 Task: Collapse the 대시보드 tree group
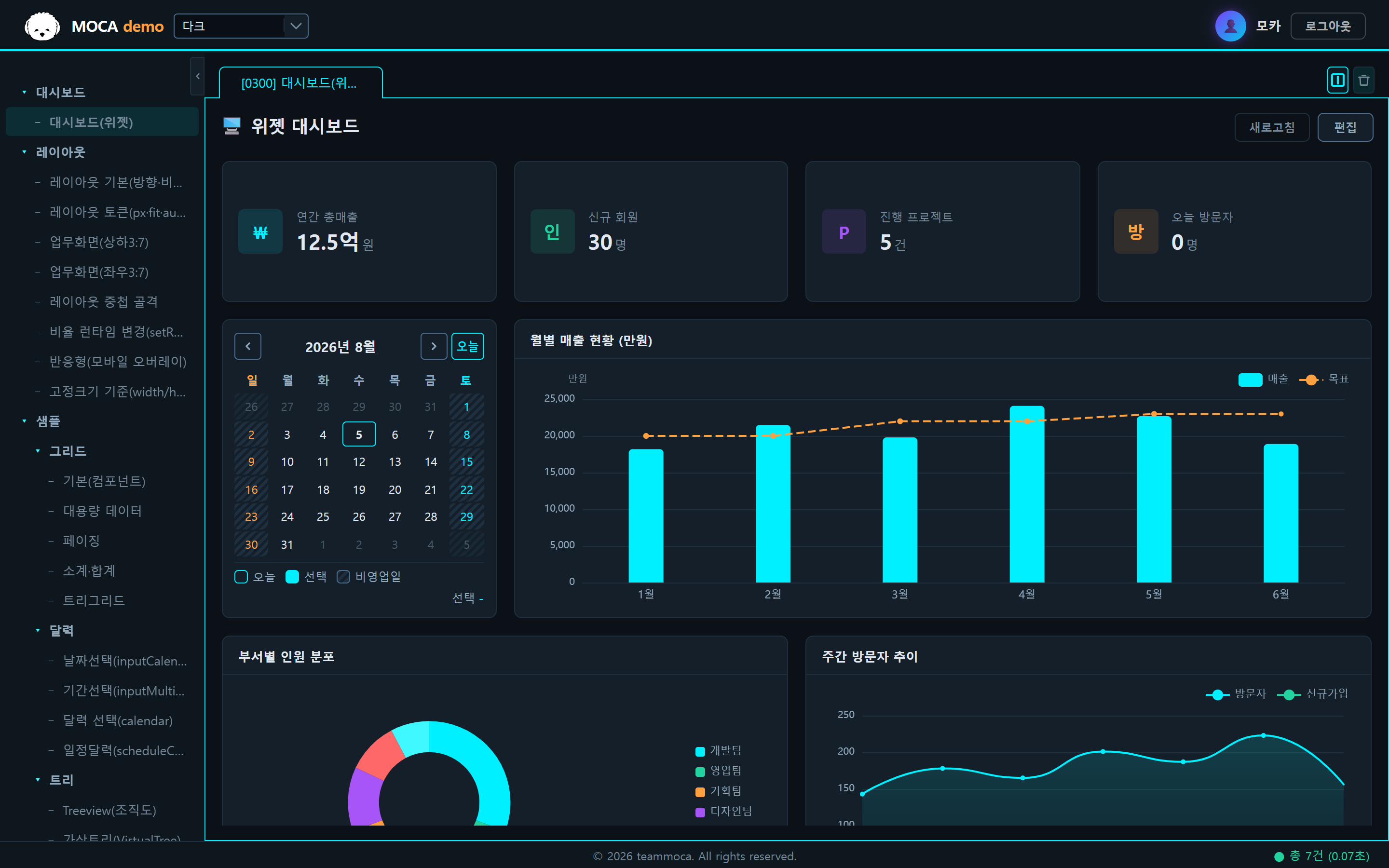coord(24,92)
